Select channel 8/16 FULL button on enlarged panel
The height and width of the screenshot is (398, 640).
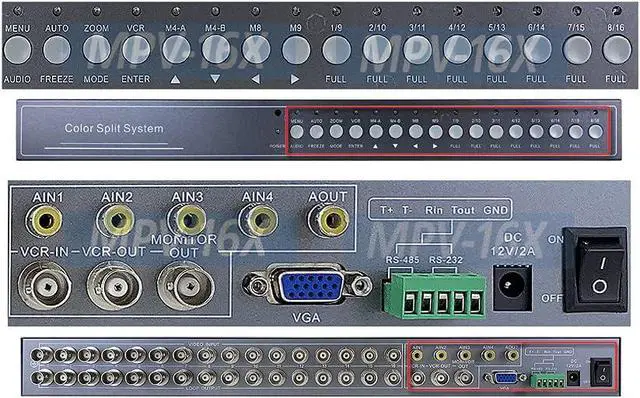tap(617, 50)
